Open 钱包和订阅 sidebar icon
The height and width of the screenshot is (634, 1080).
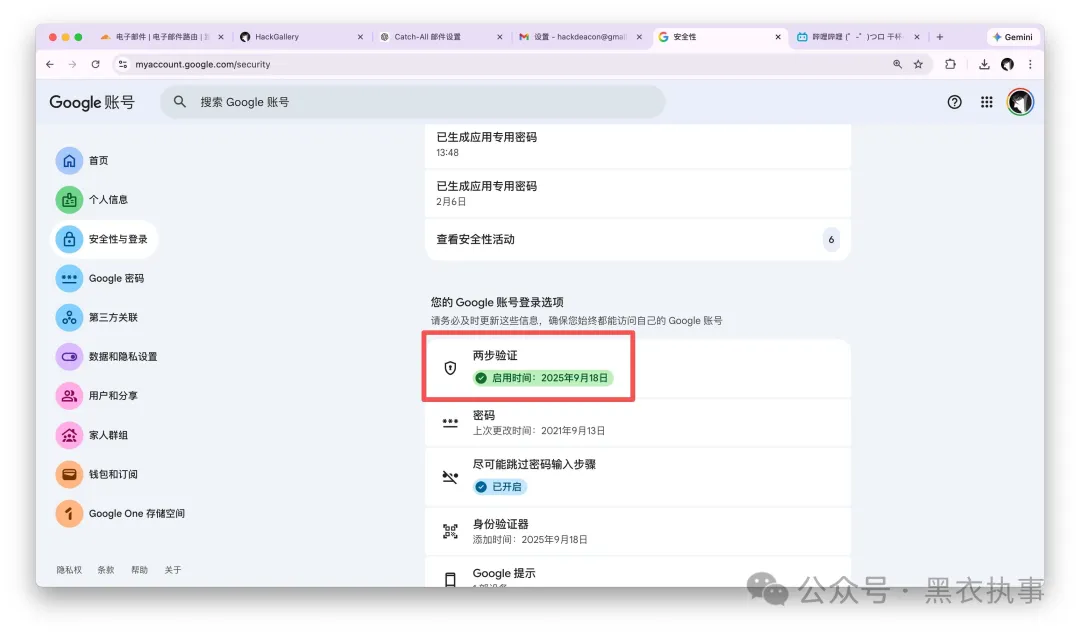(x=69, y=474)
